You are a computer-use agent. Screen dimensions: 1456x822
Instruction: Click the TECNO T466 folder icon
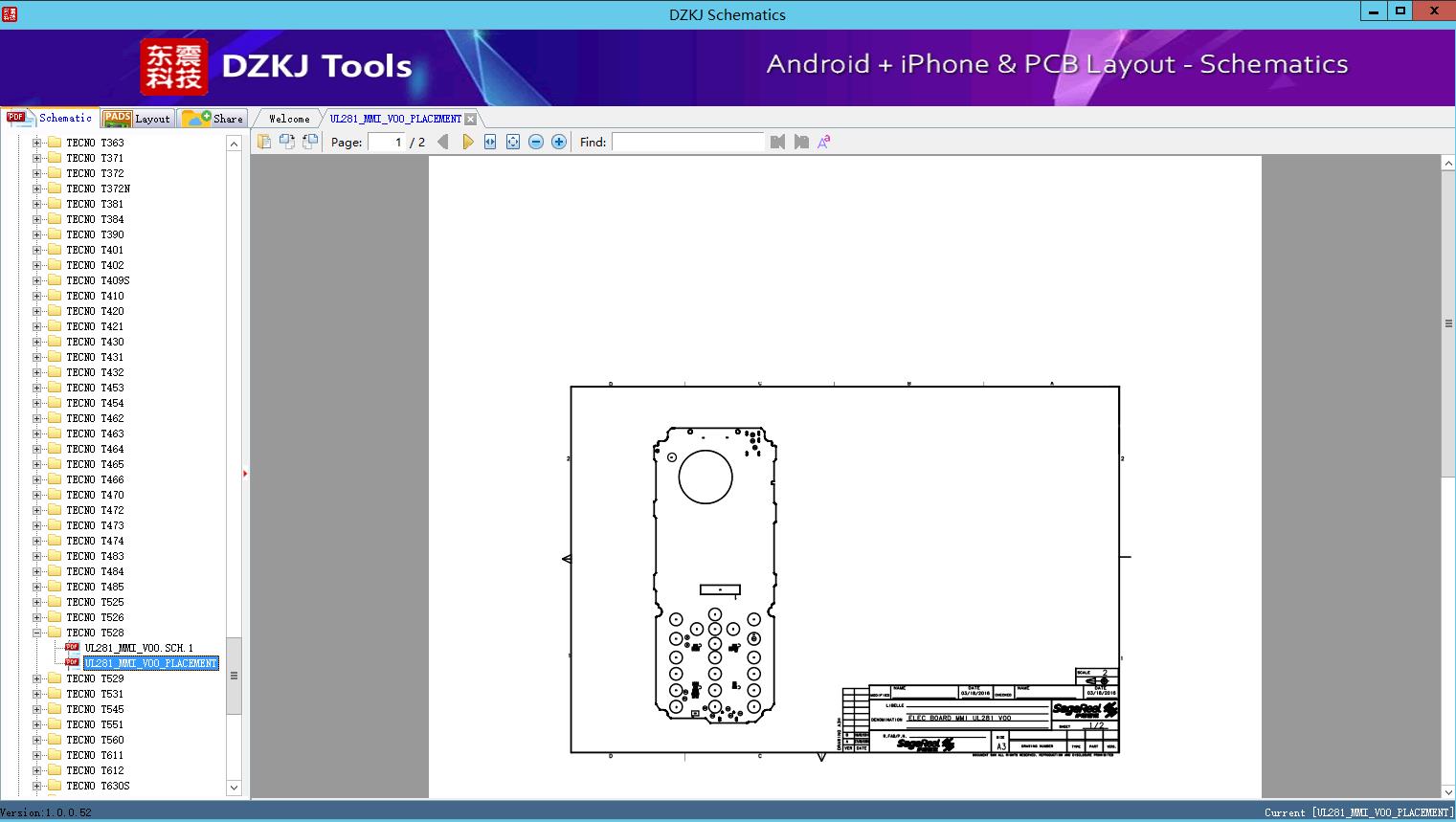click(55, 479)
